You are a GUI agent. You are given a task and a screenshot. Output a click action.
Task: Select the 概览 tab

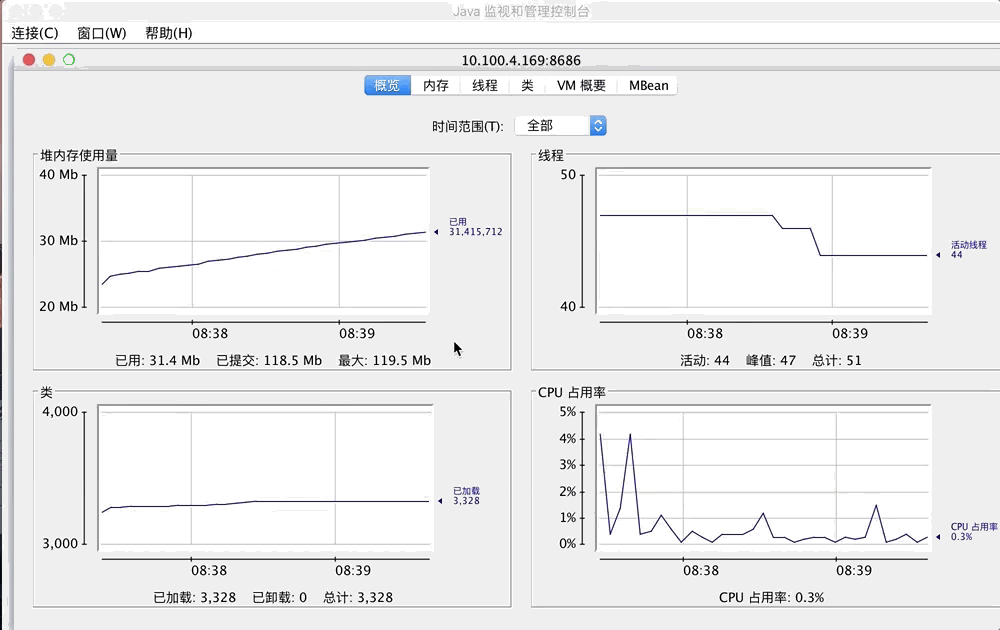tap(387, 85)
